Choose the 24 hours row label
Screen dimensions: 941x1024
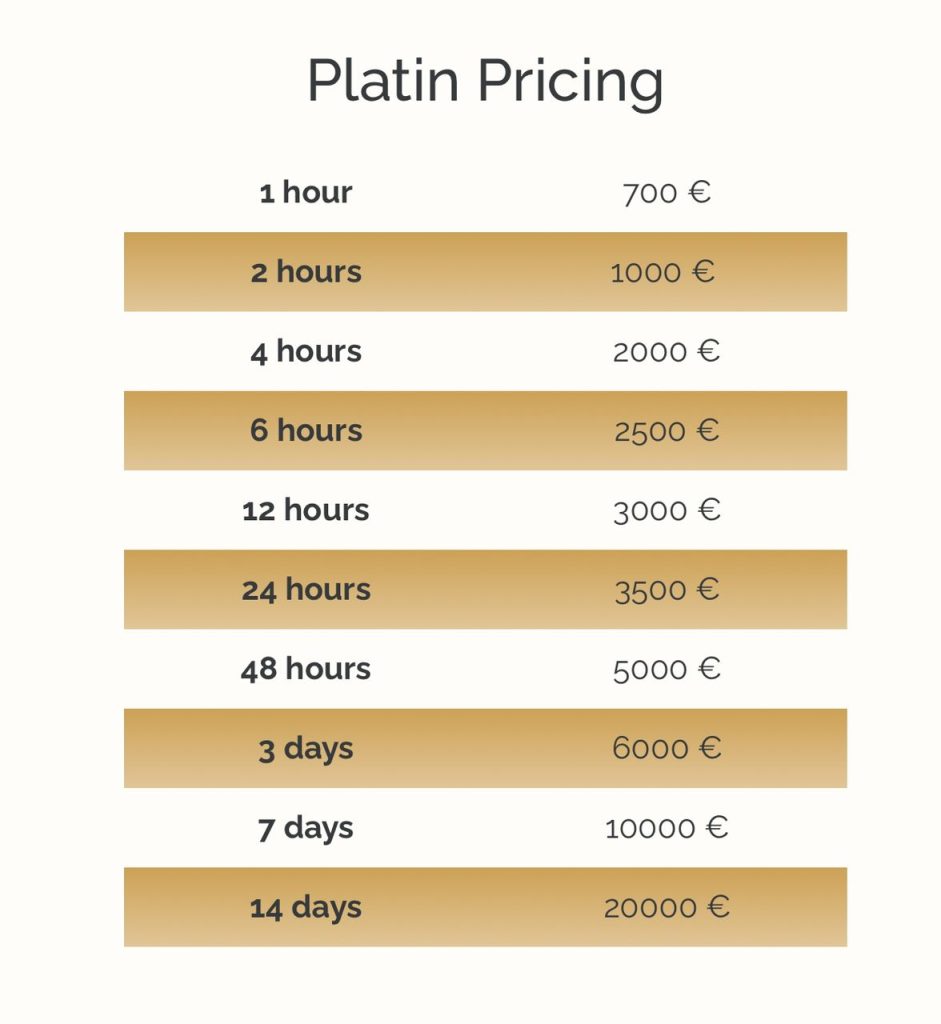pos(306,590)
